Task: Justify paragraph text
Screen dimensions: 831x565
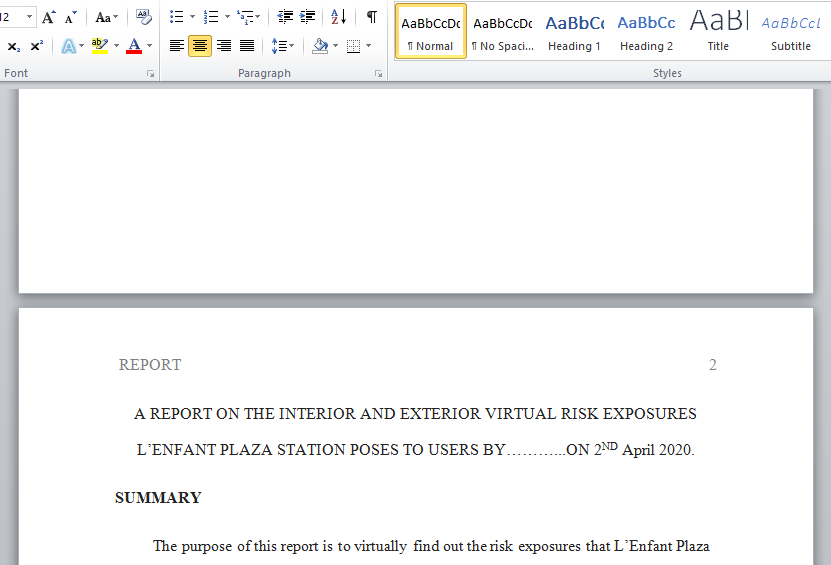Action: coord(247,46)
